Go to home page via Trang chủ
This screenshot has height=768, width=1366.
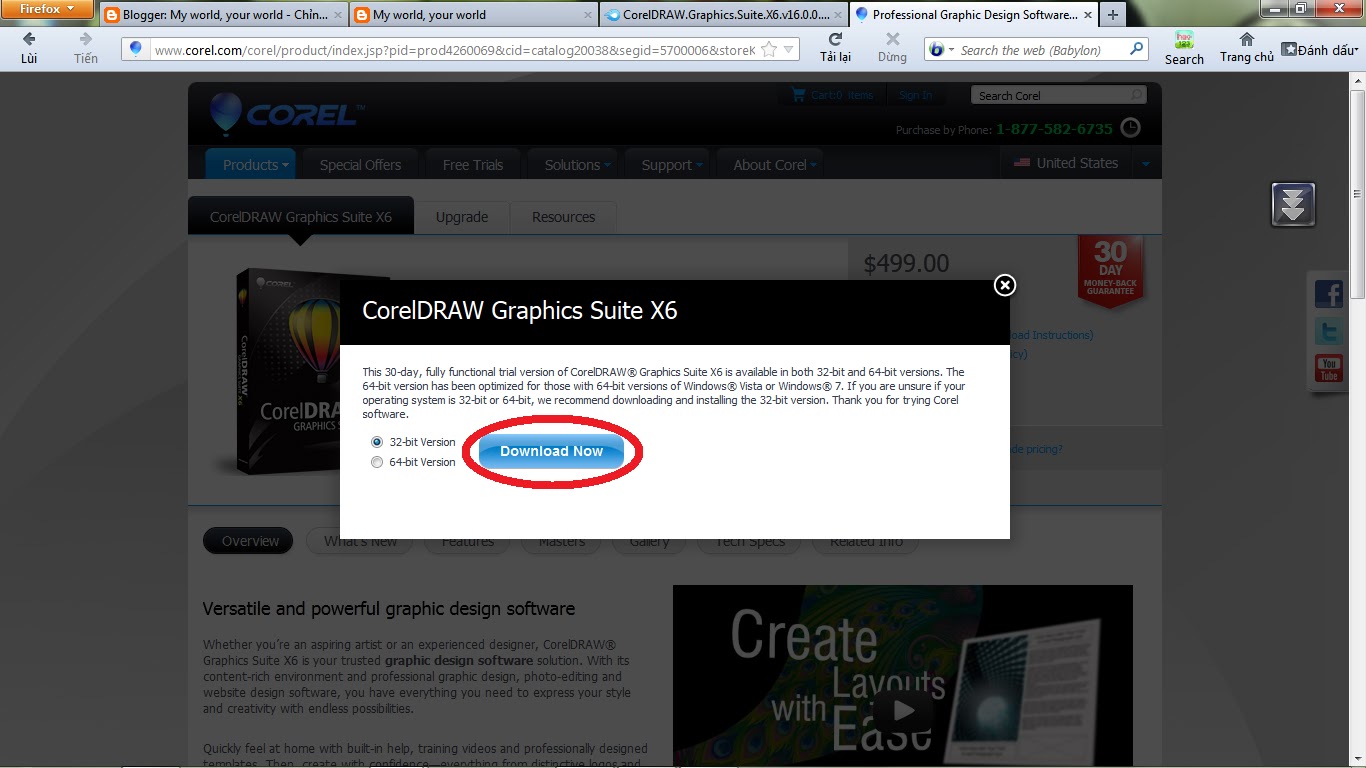[x=1246, y=40]
